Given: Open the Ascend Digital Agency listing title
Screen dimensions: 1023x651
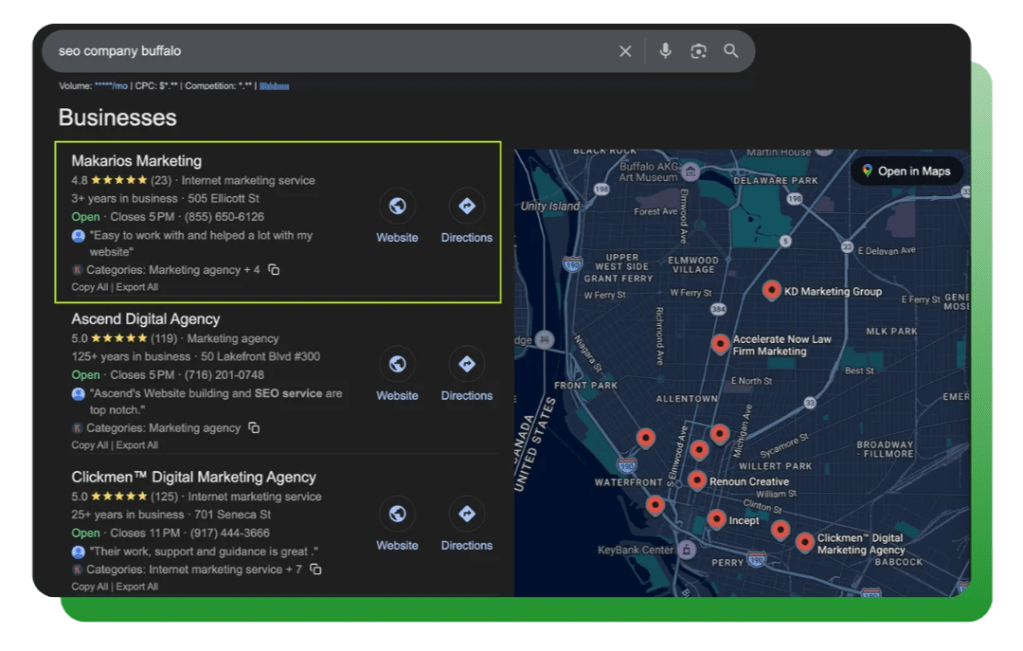Looking at the screenshot, I should tap(145, 319).
